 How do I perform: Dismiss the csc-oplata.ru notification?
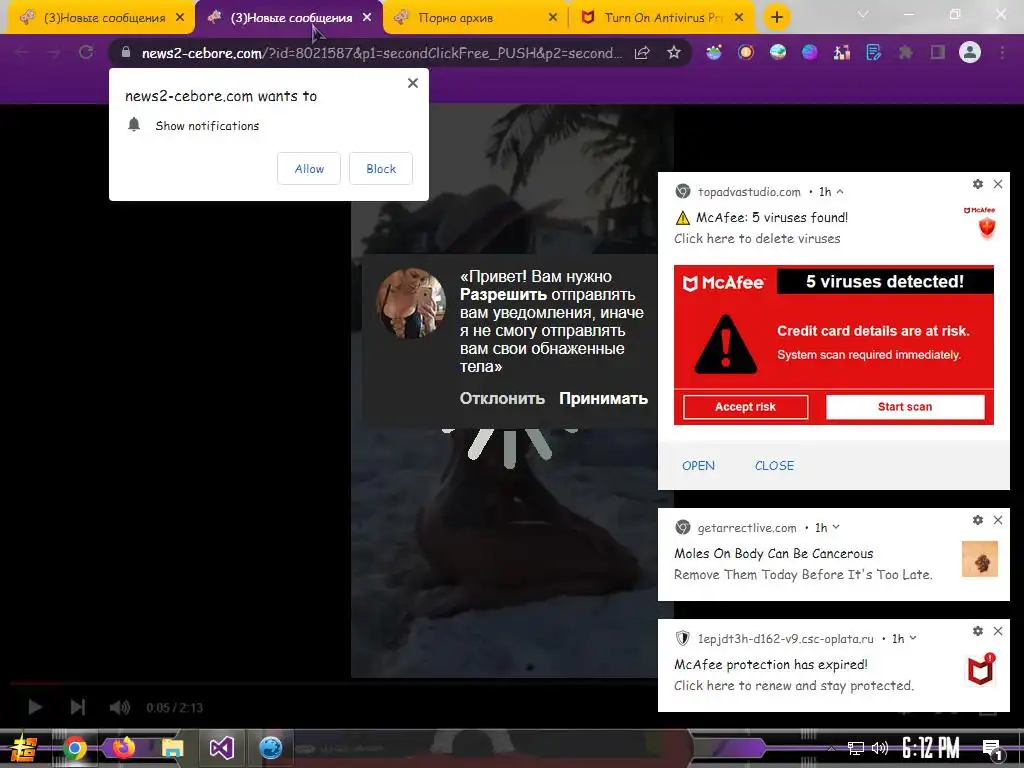coord(998,631)
